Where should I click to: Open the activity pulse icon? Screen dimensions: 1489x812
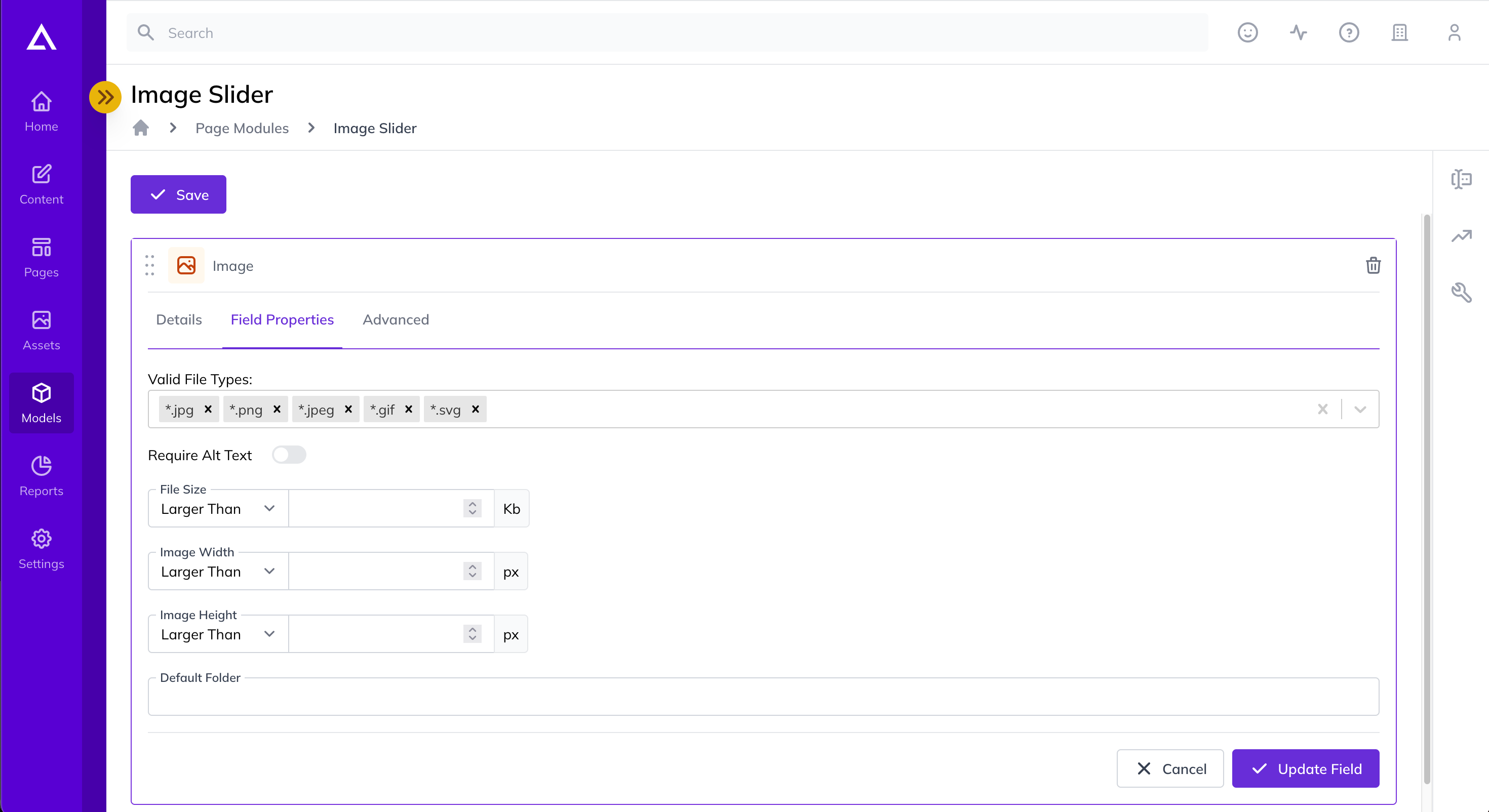[x=1298, y=32]
